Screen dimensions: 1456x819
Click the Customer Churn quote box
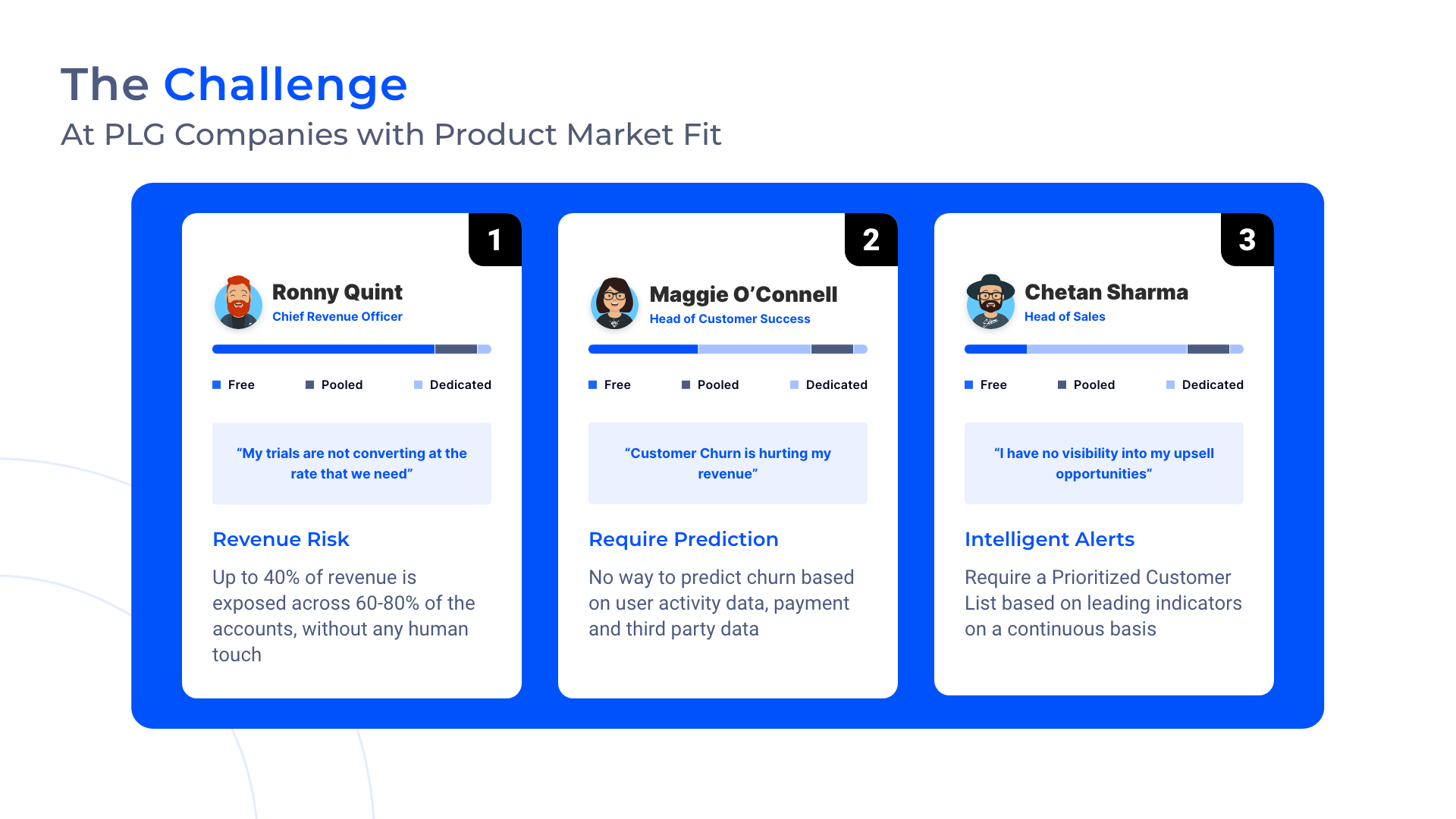tap(728, 463)
